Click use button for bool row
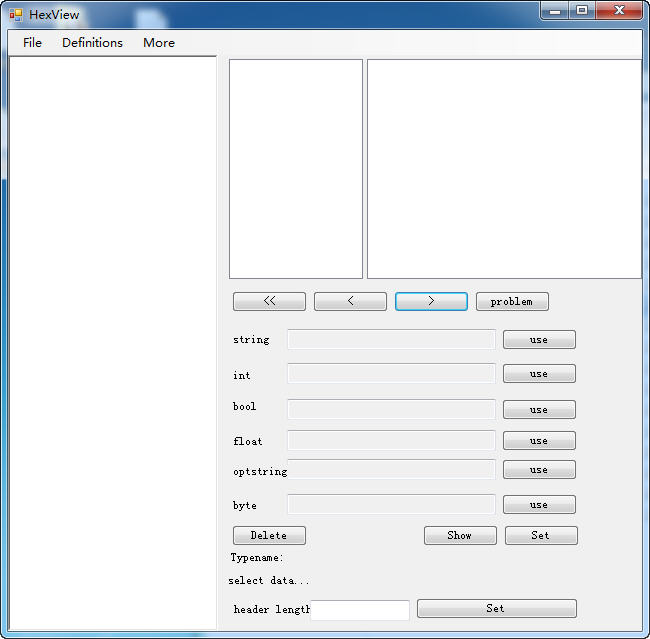 (x=539, y=410)
